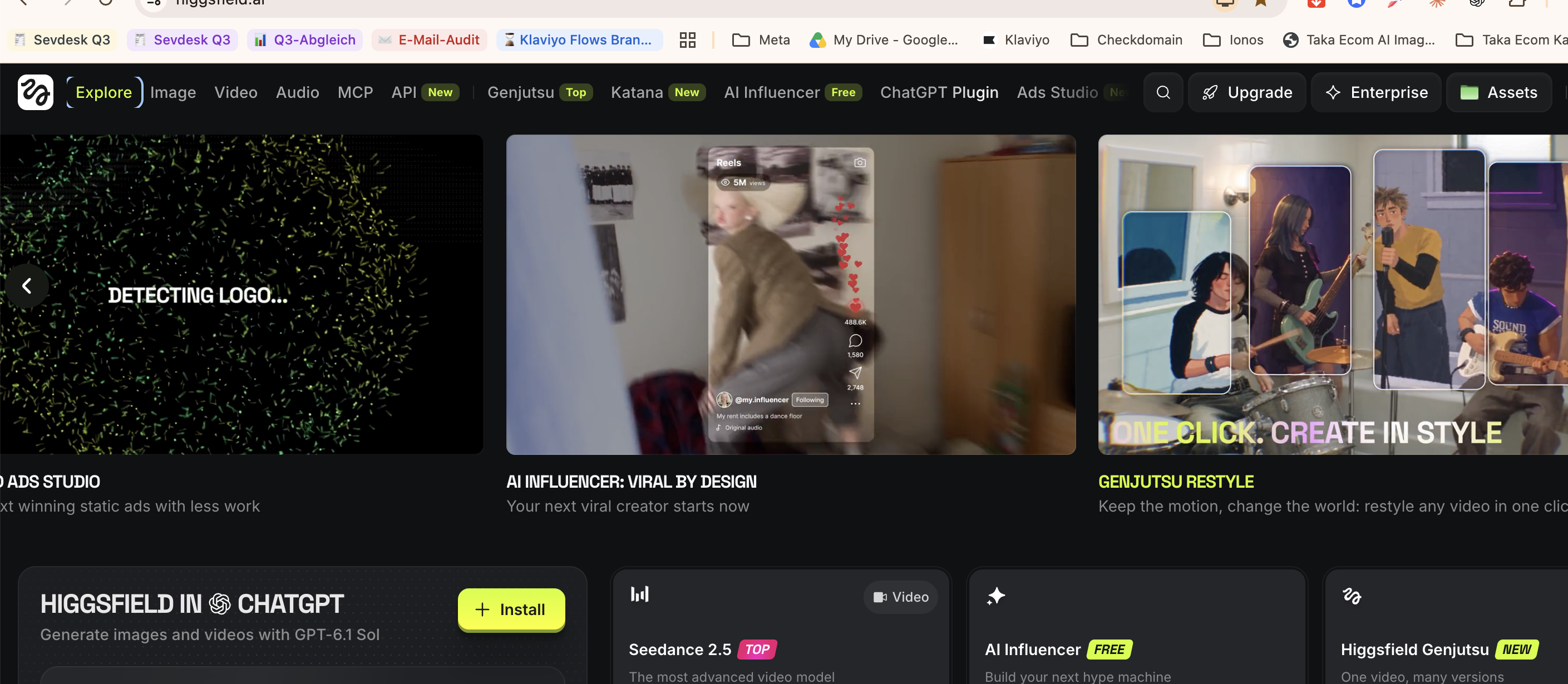Open the Ads Studio nav item
Screen dimensions: 1568x684
(1071, 92)
